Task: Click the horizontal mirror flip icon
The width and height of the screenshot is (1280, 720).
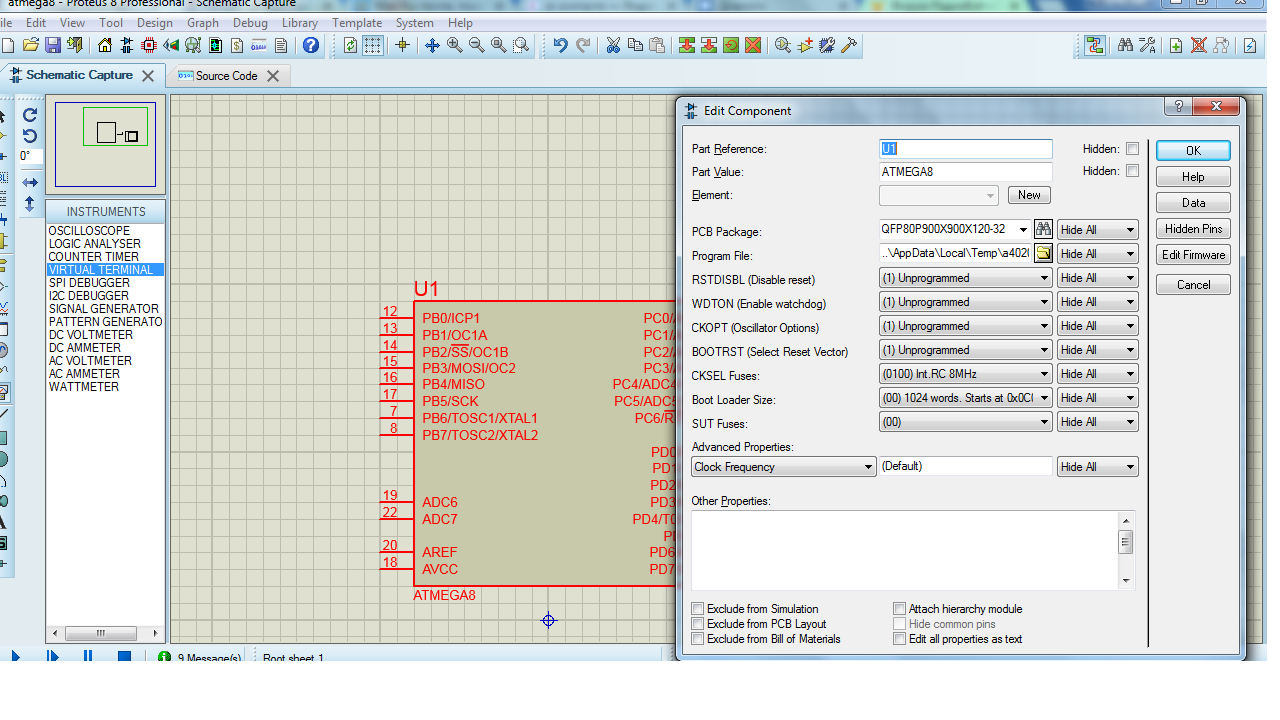Action: click(x=30, y=182)
